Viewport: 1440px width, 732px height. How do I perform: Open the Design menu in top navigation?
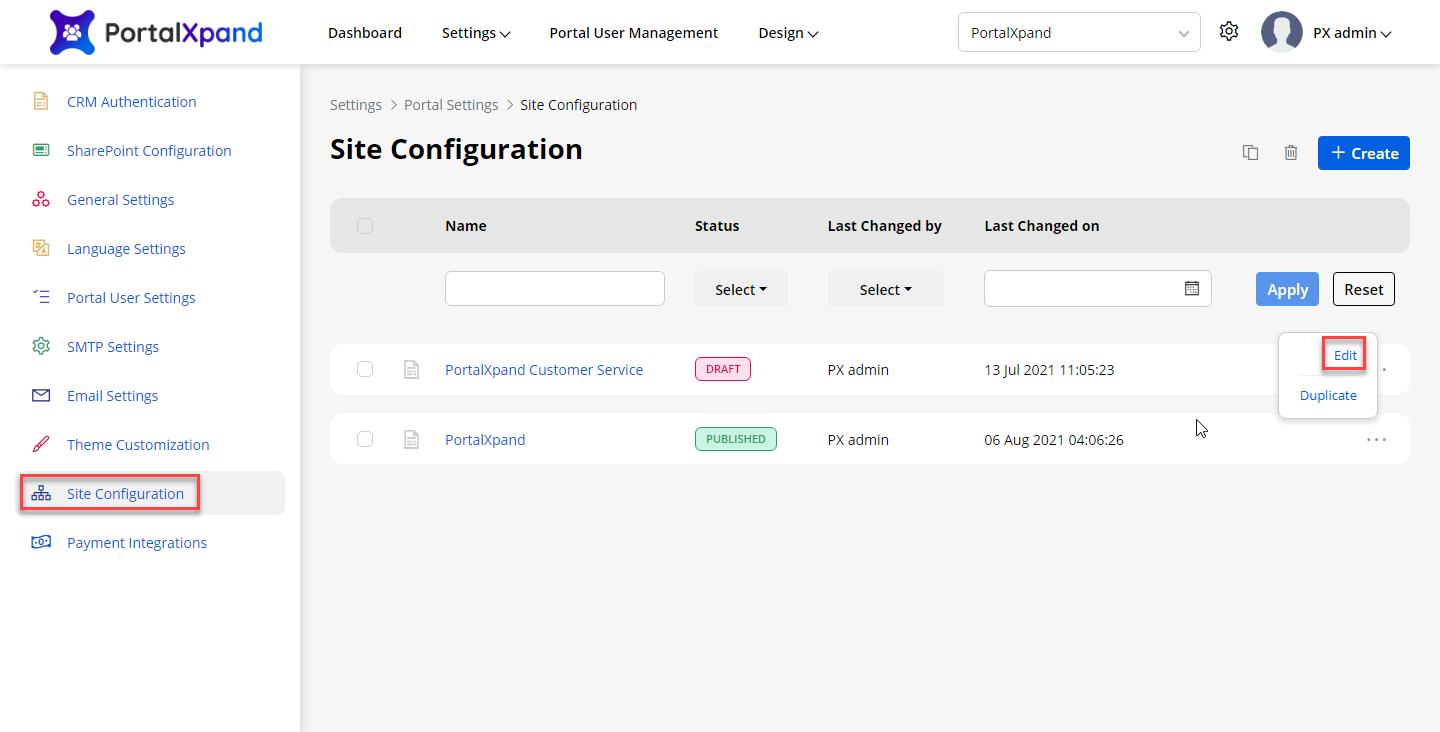click(x=788, y=33)
